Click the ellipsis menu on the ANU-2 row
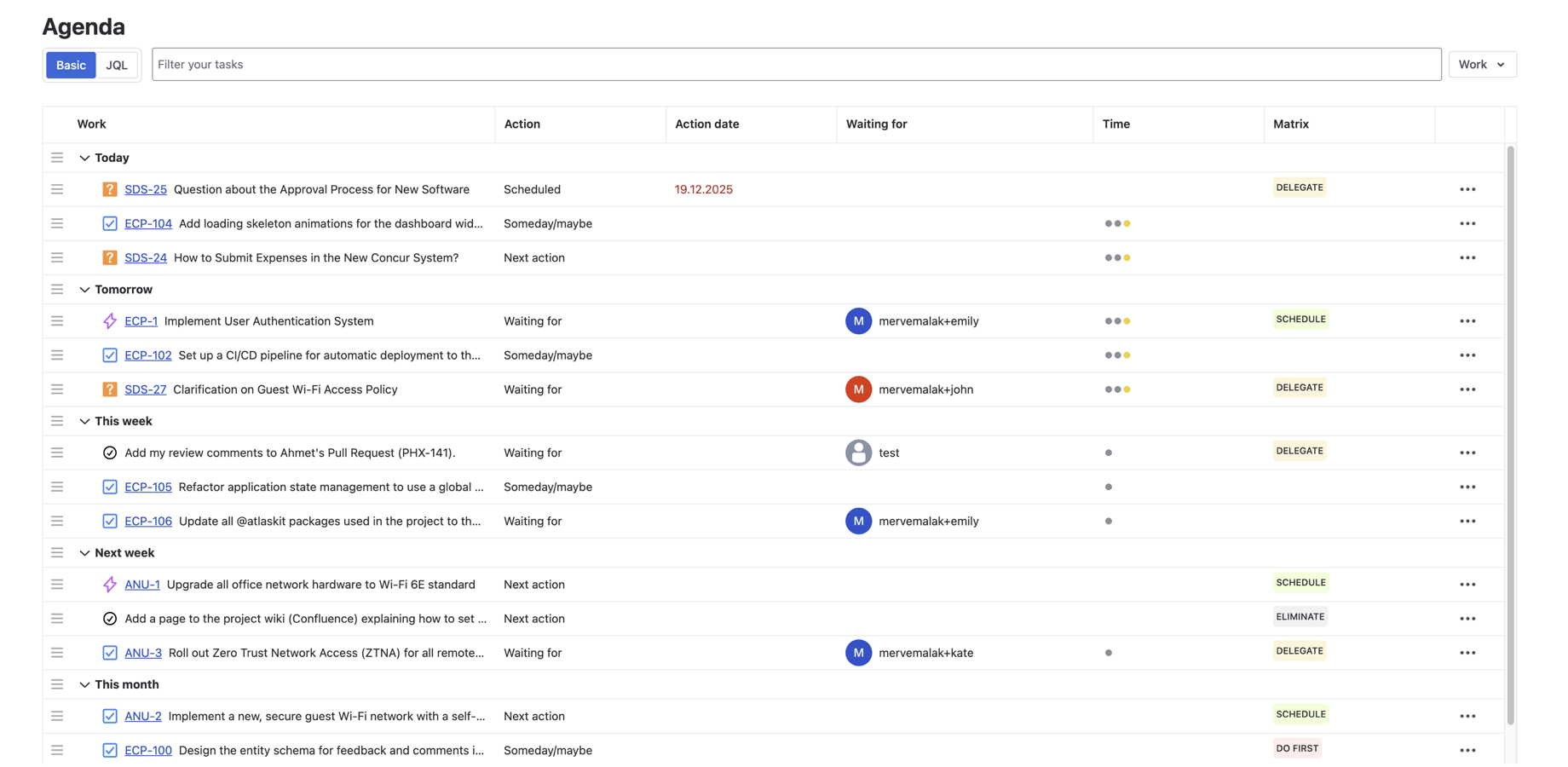 click(1468, 716)
